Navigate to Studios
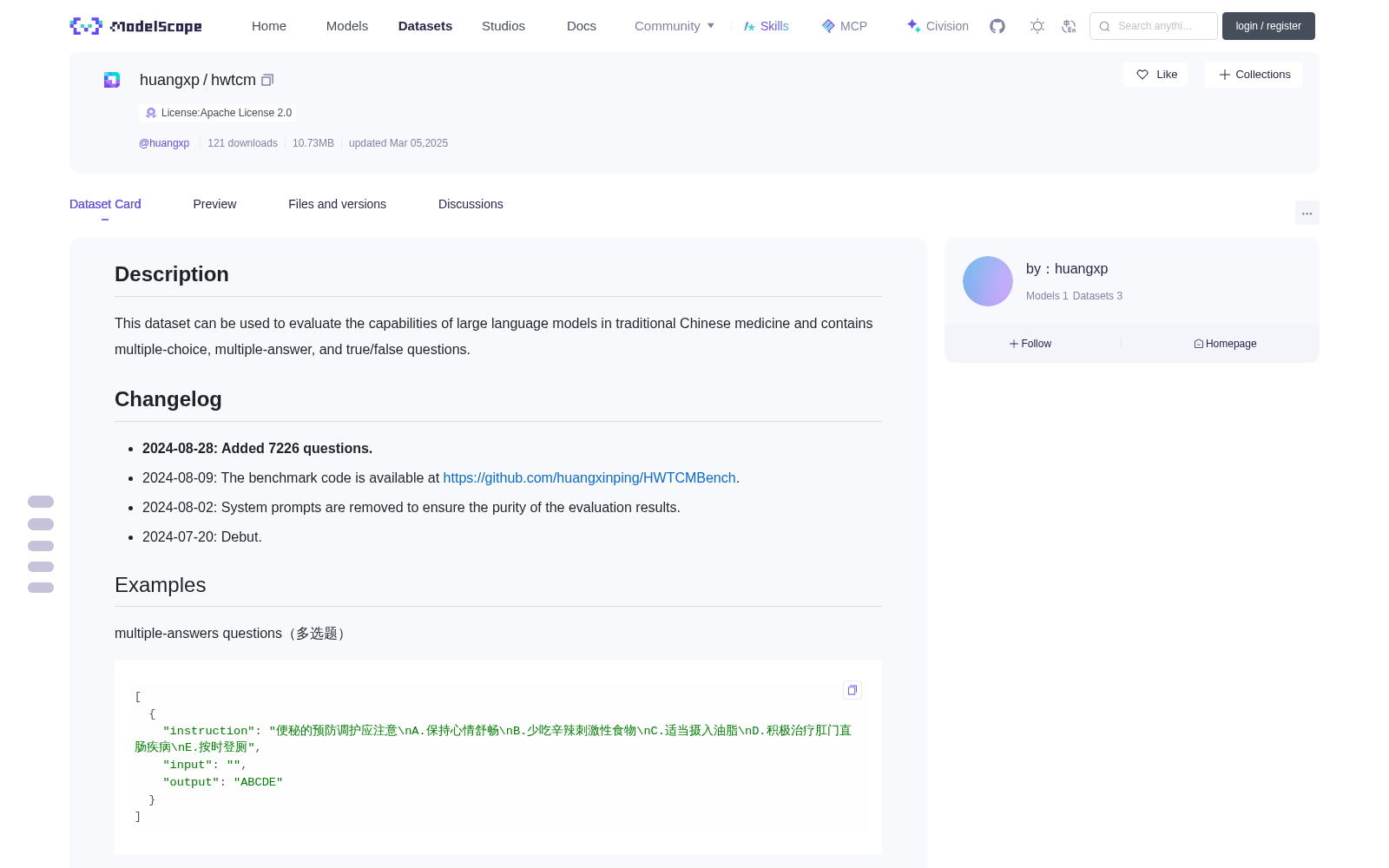 coord(504,26)
